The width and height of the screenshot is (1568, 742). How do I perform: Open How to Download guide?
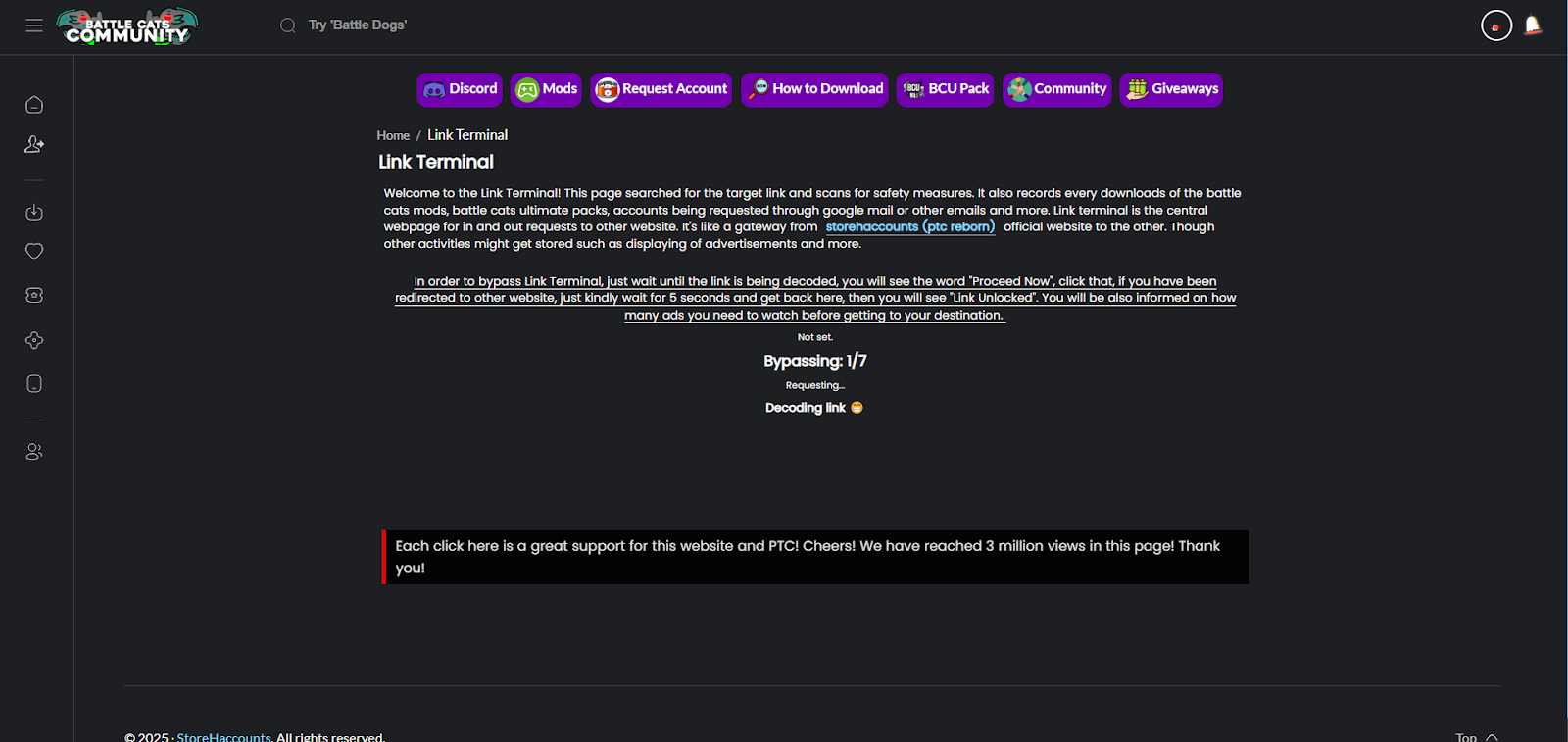click(814, 89)
